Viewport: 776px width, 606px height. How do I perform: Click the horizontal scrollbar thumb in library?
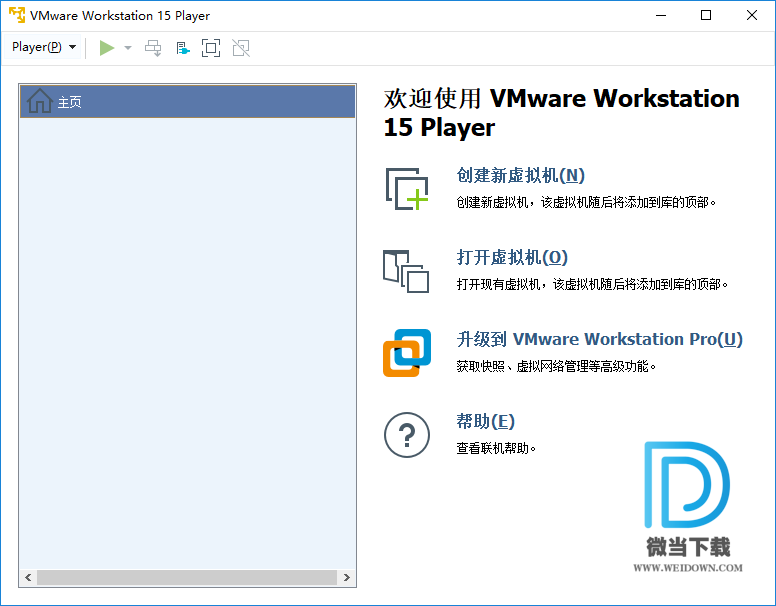click(187, 577)
